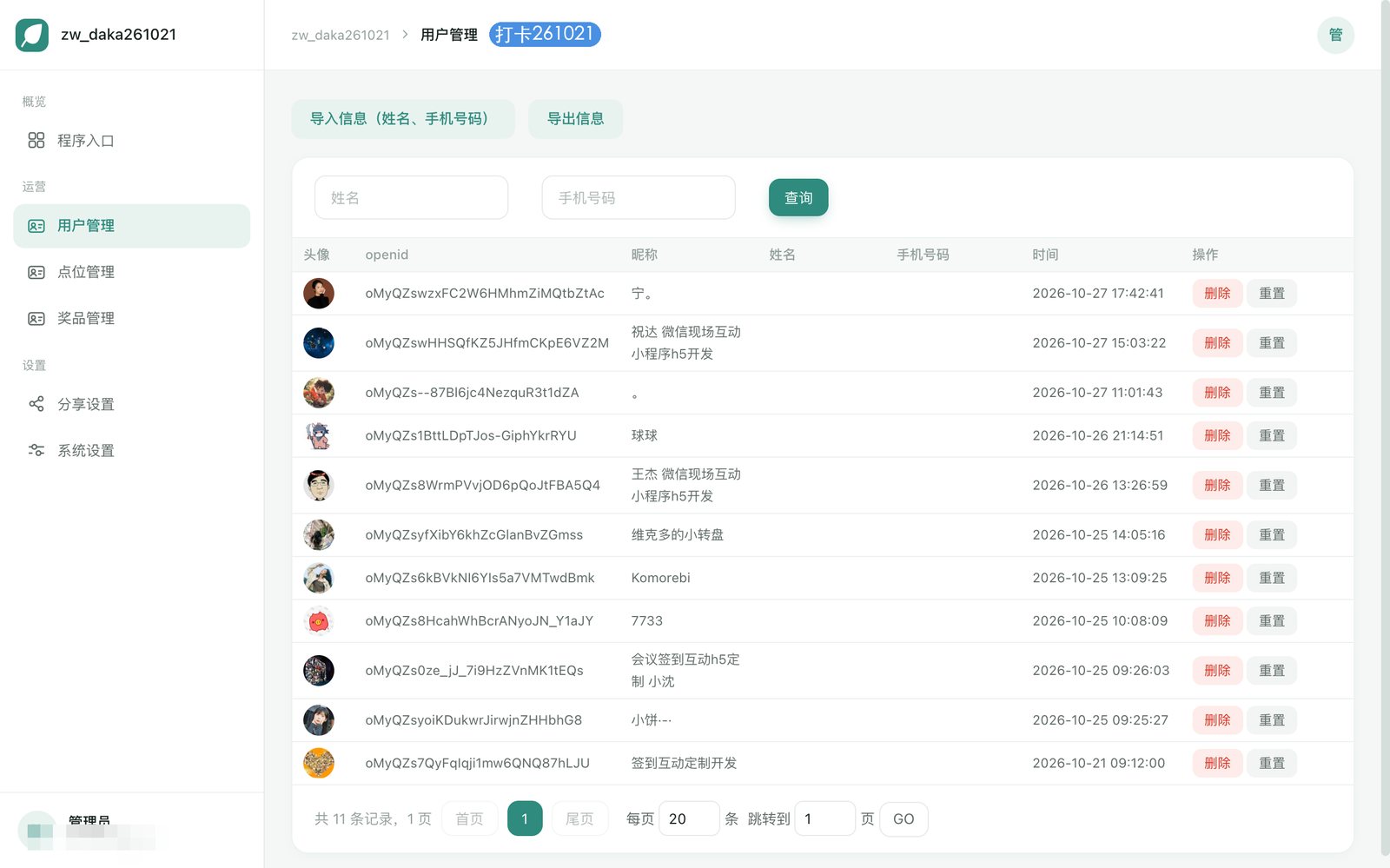Open 程序入口 in the sidebar

click(132, 141)
